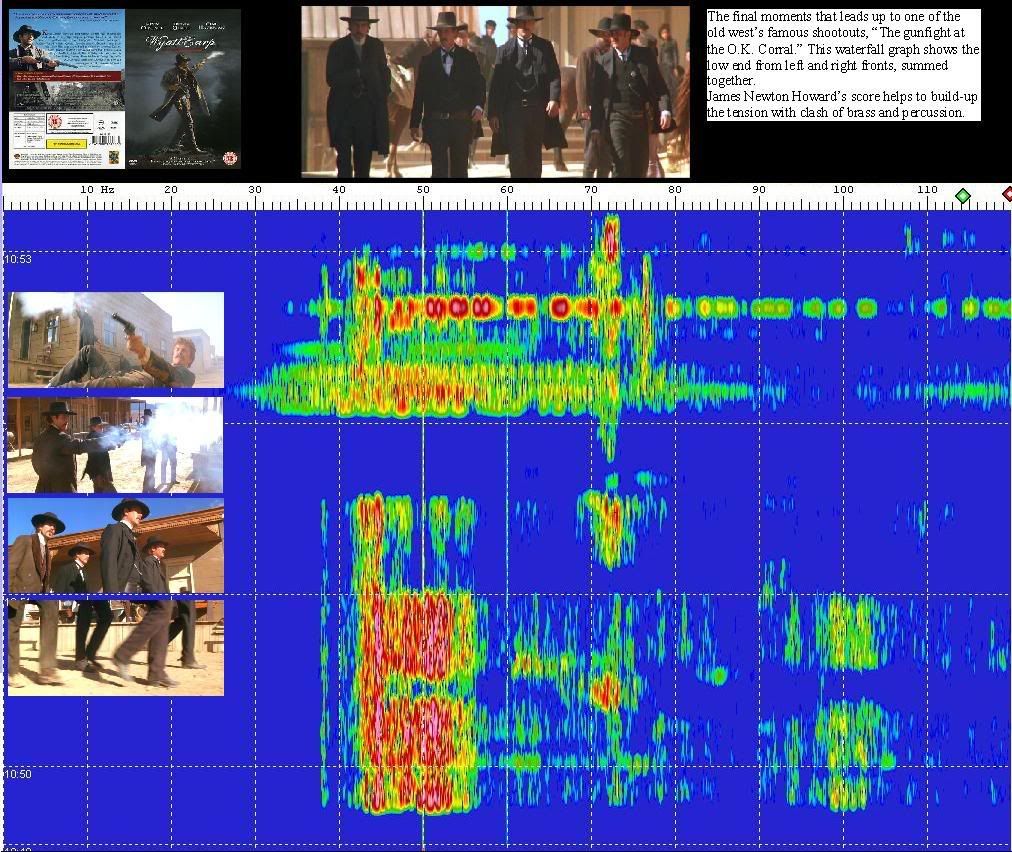Image resolution: width=1012 pixels, height=852 pixels.
Task: Click the Wyatt Earp DVD front cover
Action: [184, 88]
